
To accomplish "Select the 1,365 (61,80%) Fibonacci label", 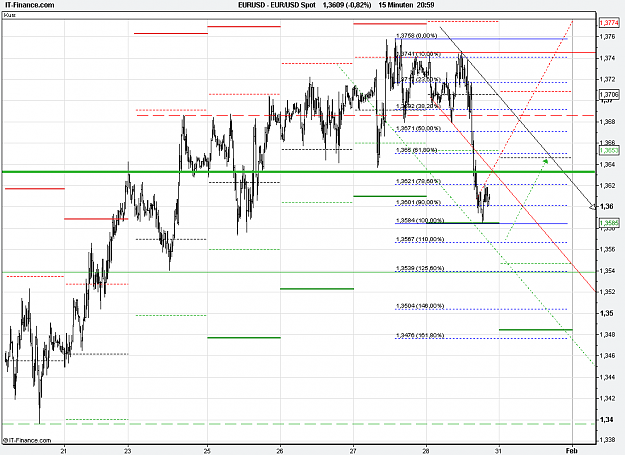I will 416,150.
